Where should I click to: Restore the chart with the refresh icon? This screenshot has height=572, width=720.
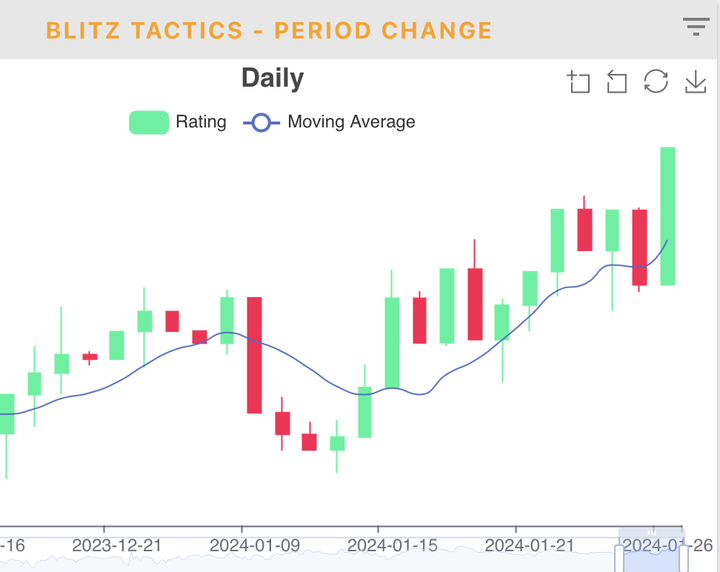click(656, 81)
